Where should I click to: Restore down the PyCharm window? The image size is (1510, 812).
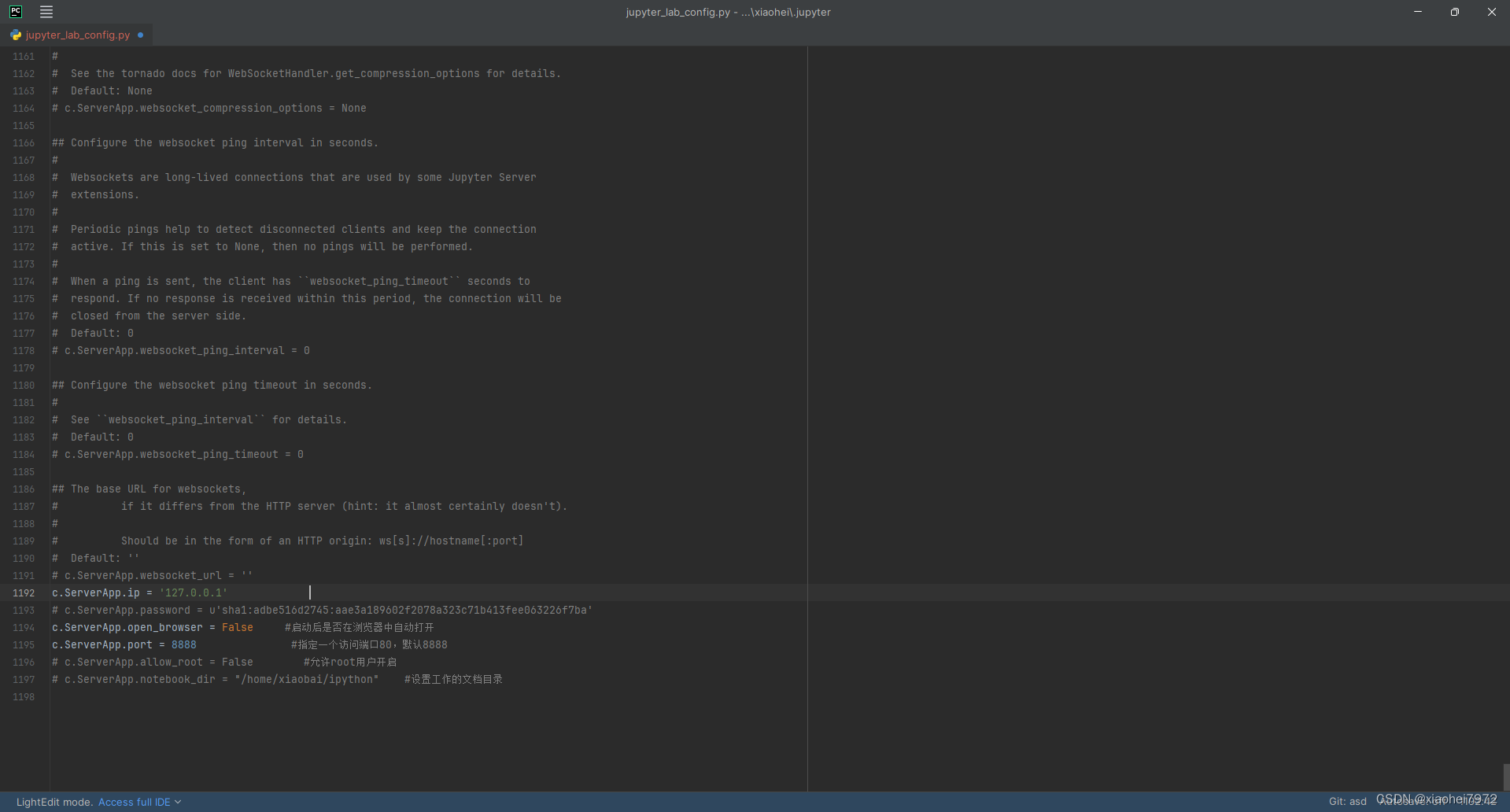(1454, 12)
